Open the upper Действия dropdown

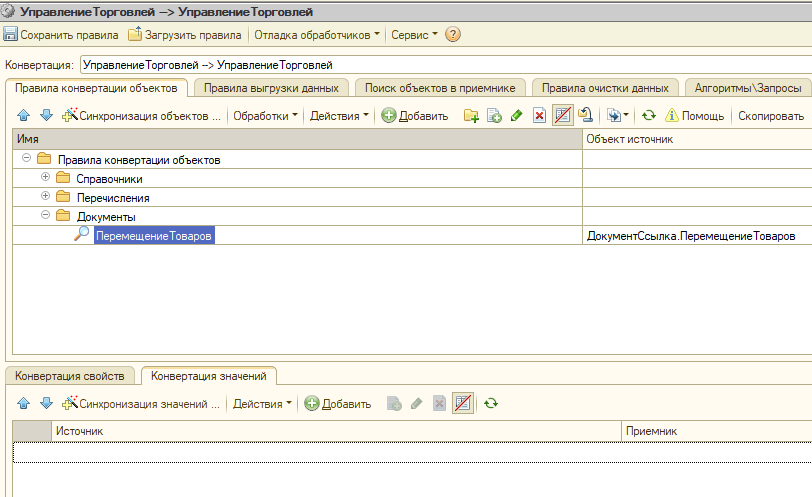pos(339,115)
